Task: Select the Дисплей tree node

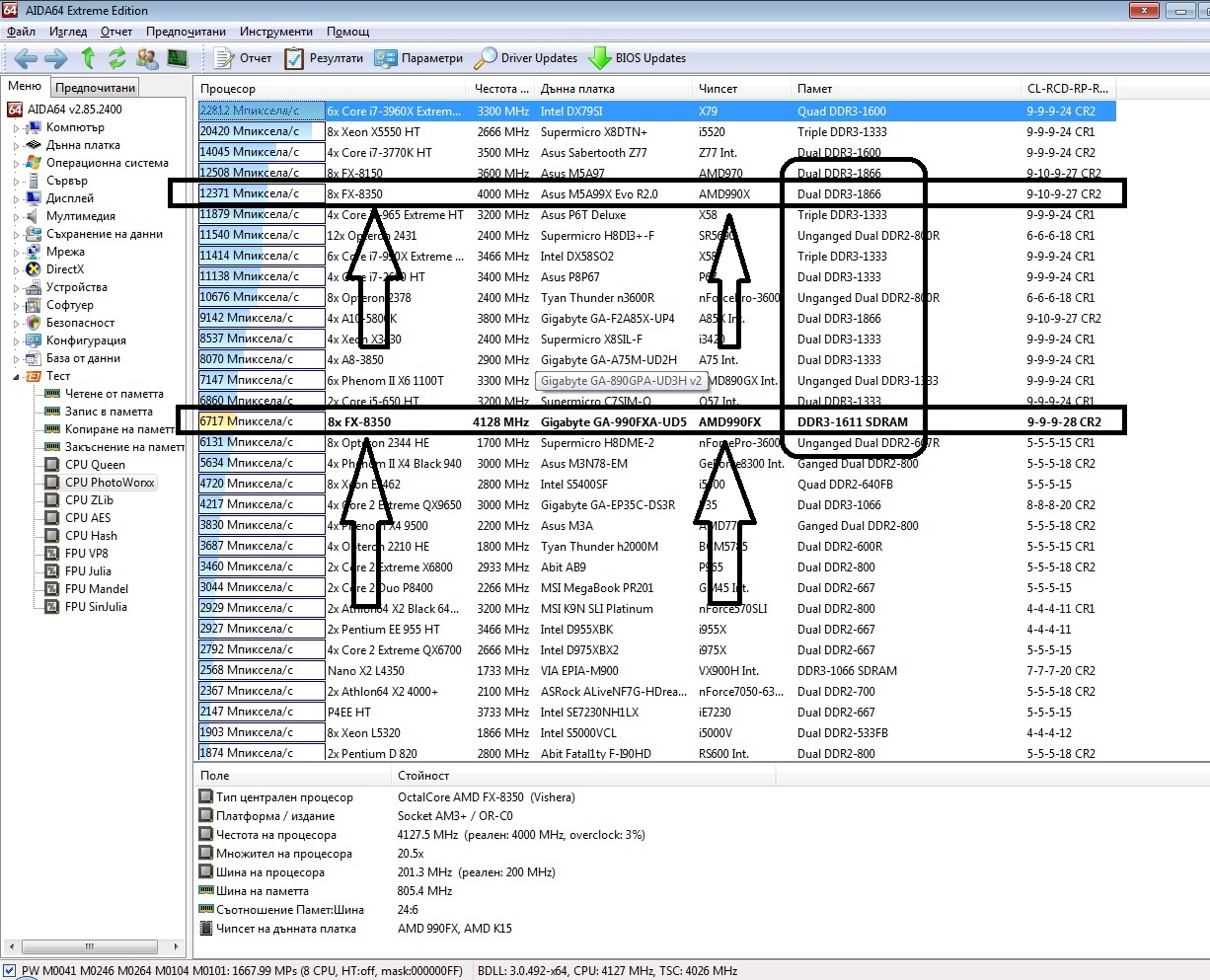Action: (70, 198)
